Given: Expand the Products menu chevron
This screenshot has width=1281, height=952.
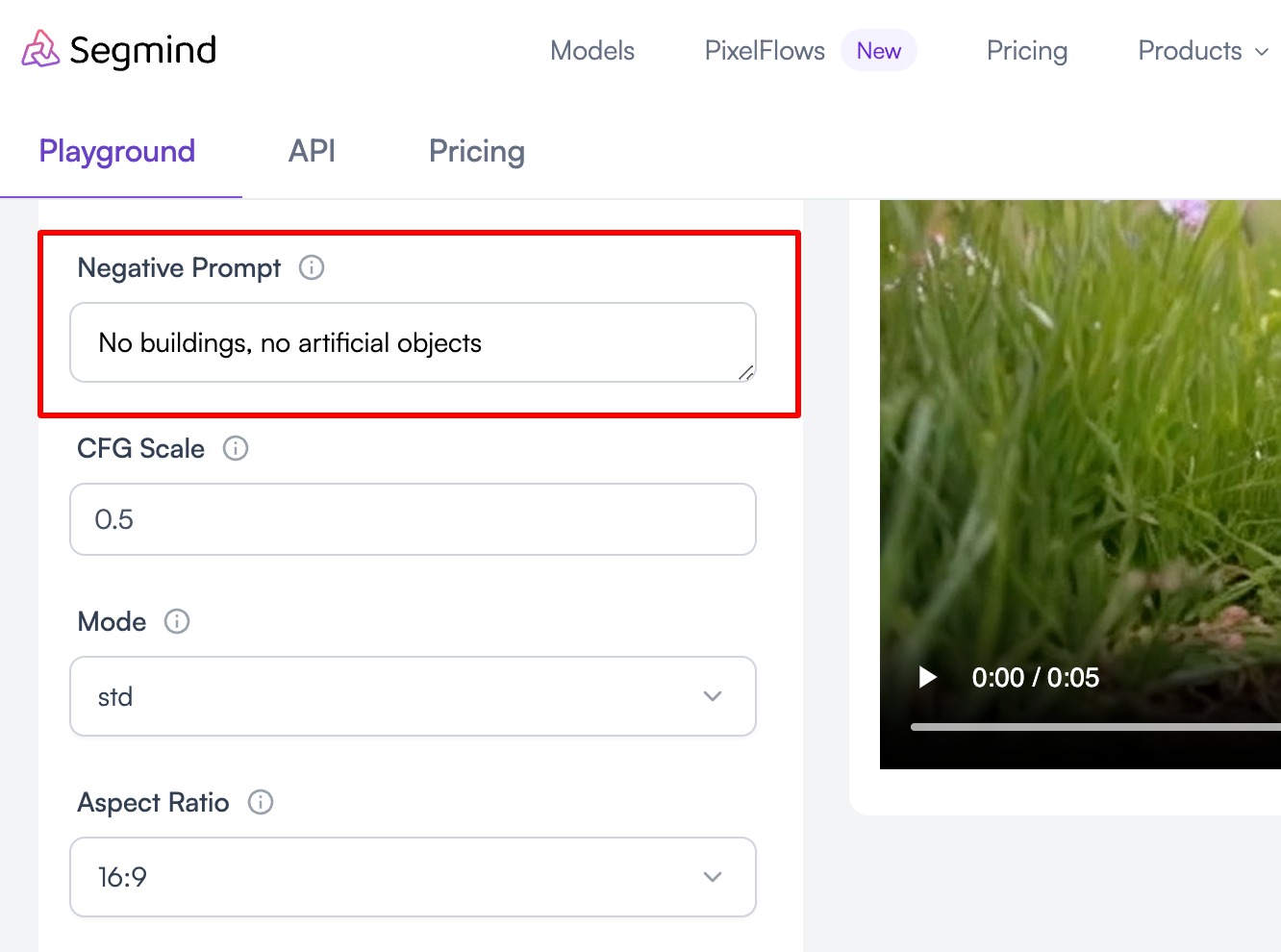Looking at the screenshot, I should tap(1262, 52).
